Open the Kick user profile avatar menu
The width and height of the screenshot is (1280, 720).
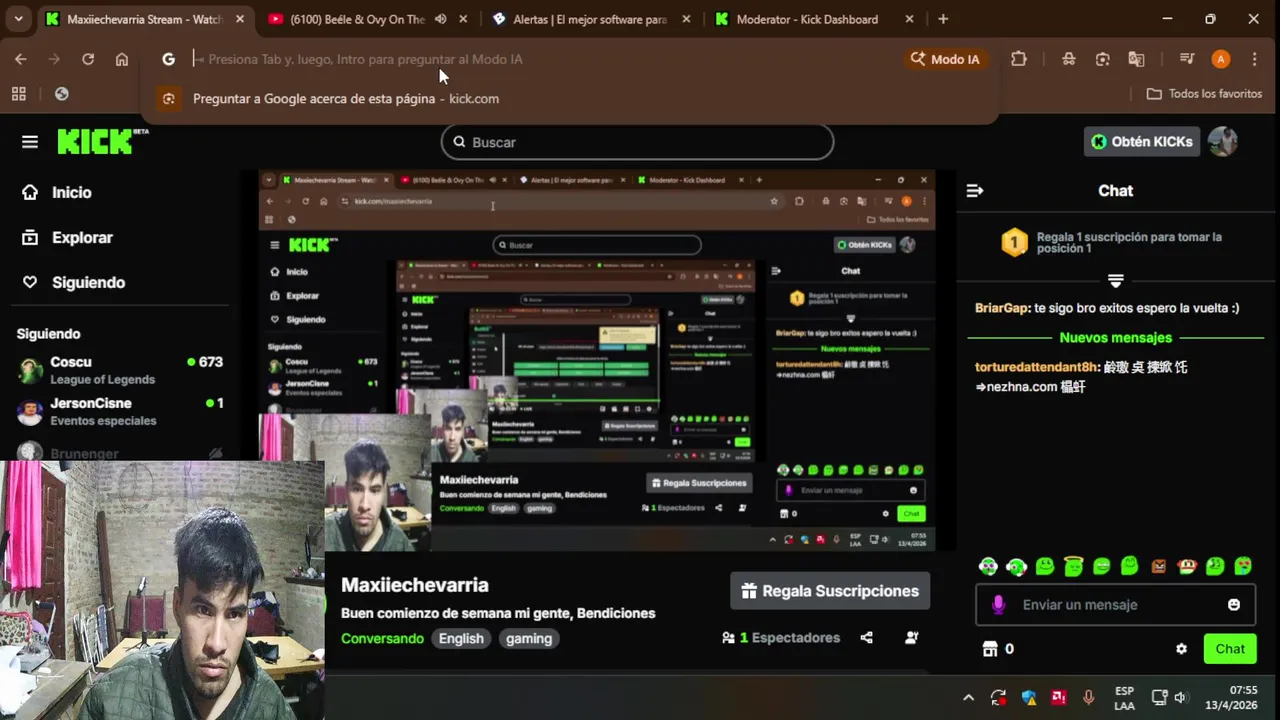point(1222,142)
